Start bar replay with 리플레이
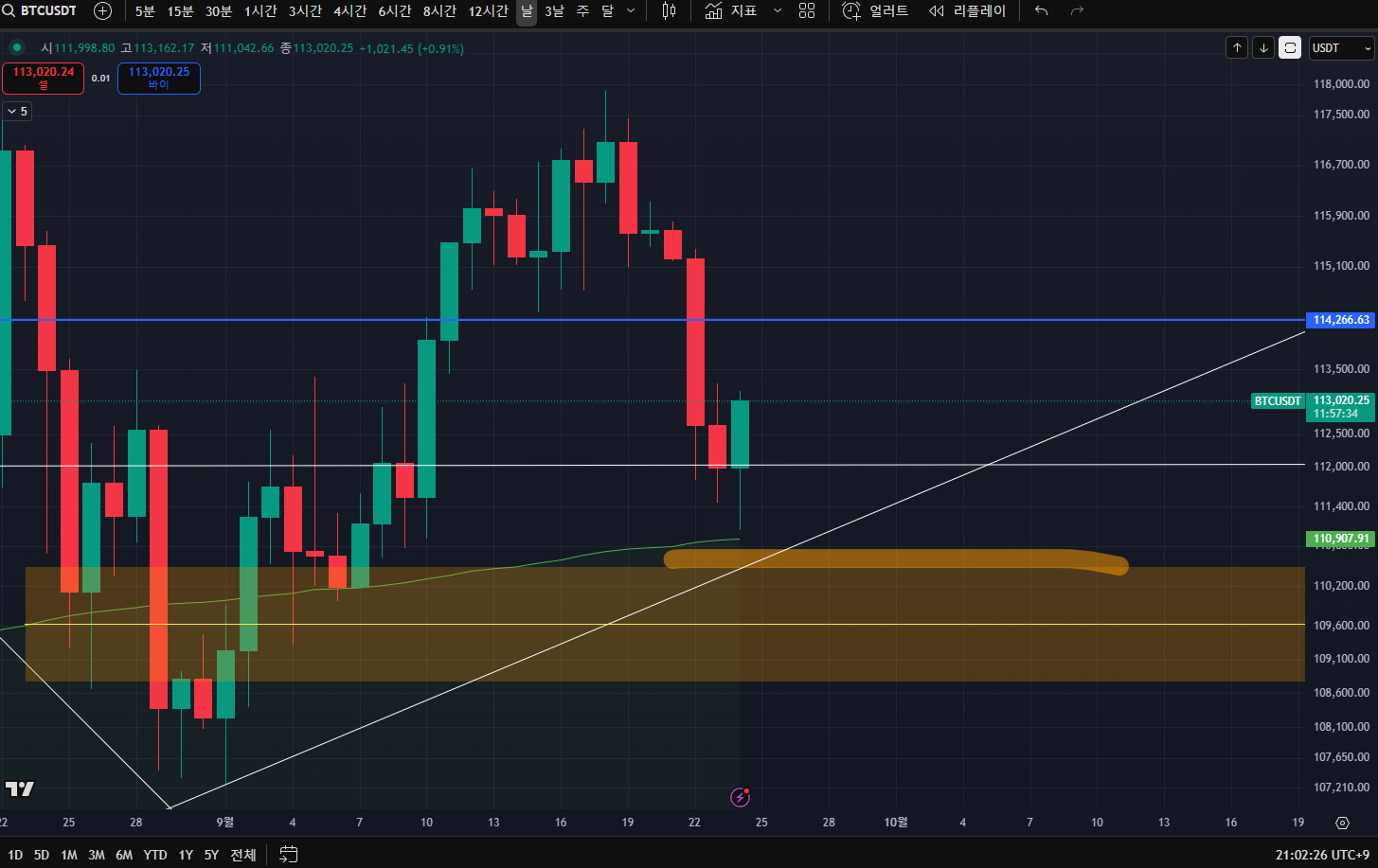Viewport: 1378px width, 868px height. click(967, 11)
